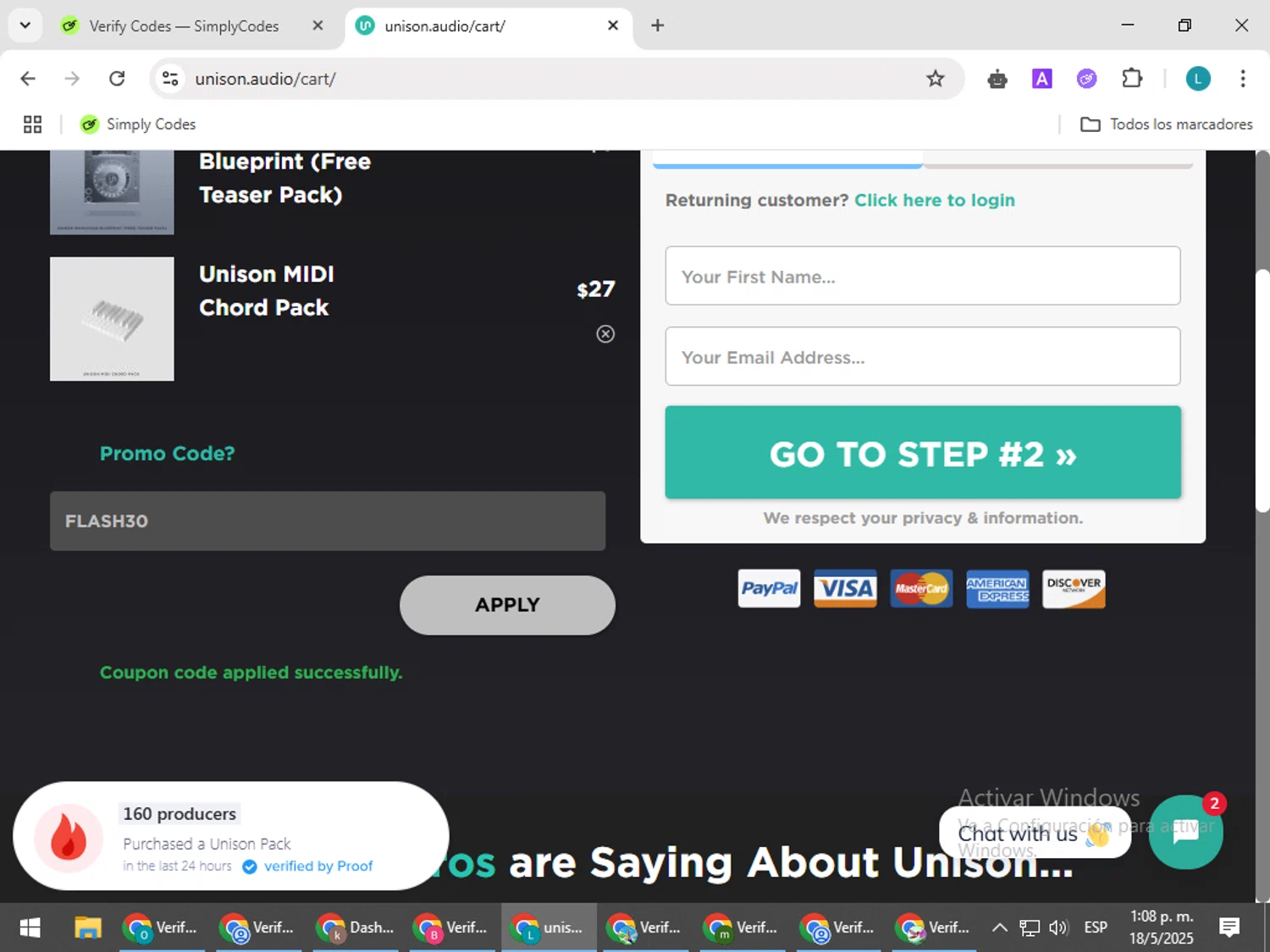
Task: Open File Explorer from taskbar
Action: click(x=87, y=927)
